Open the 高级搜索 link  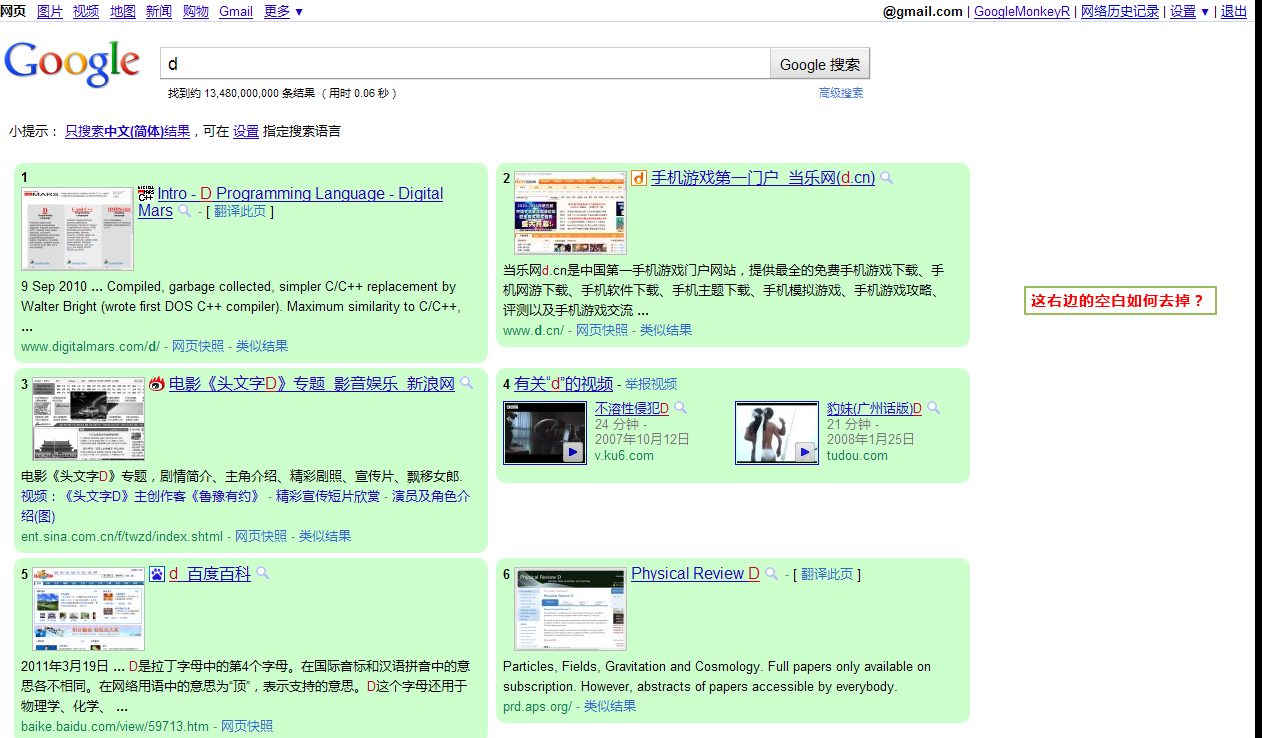841,93
